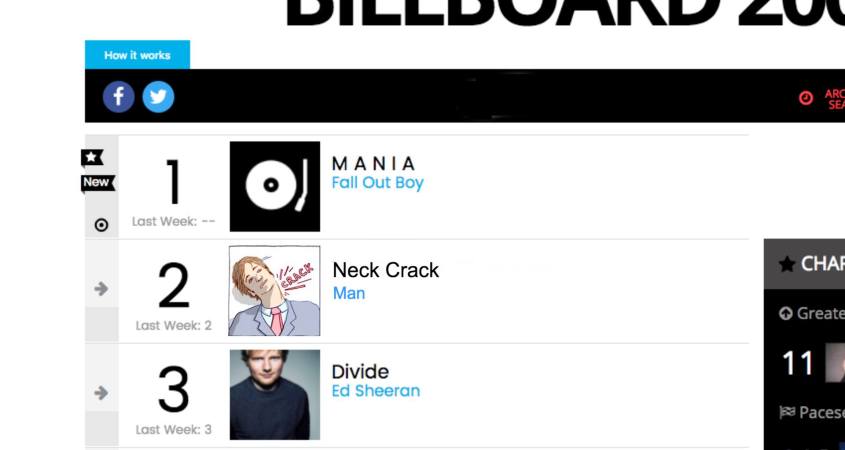845x450 pixels.
Task: Click the Neck Crack cartoon cover thumbnail
Action: point(275,290)
